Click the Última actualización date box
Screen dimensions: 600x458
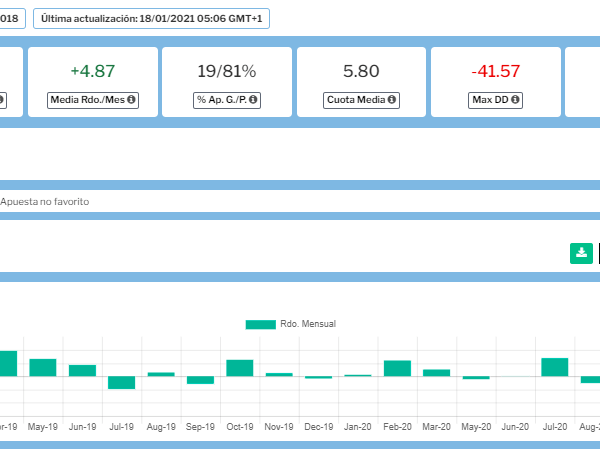tap(152, 18)
